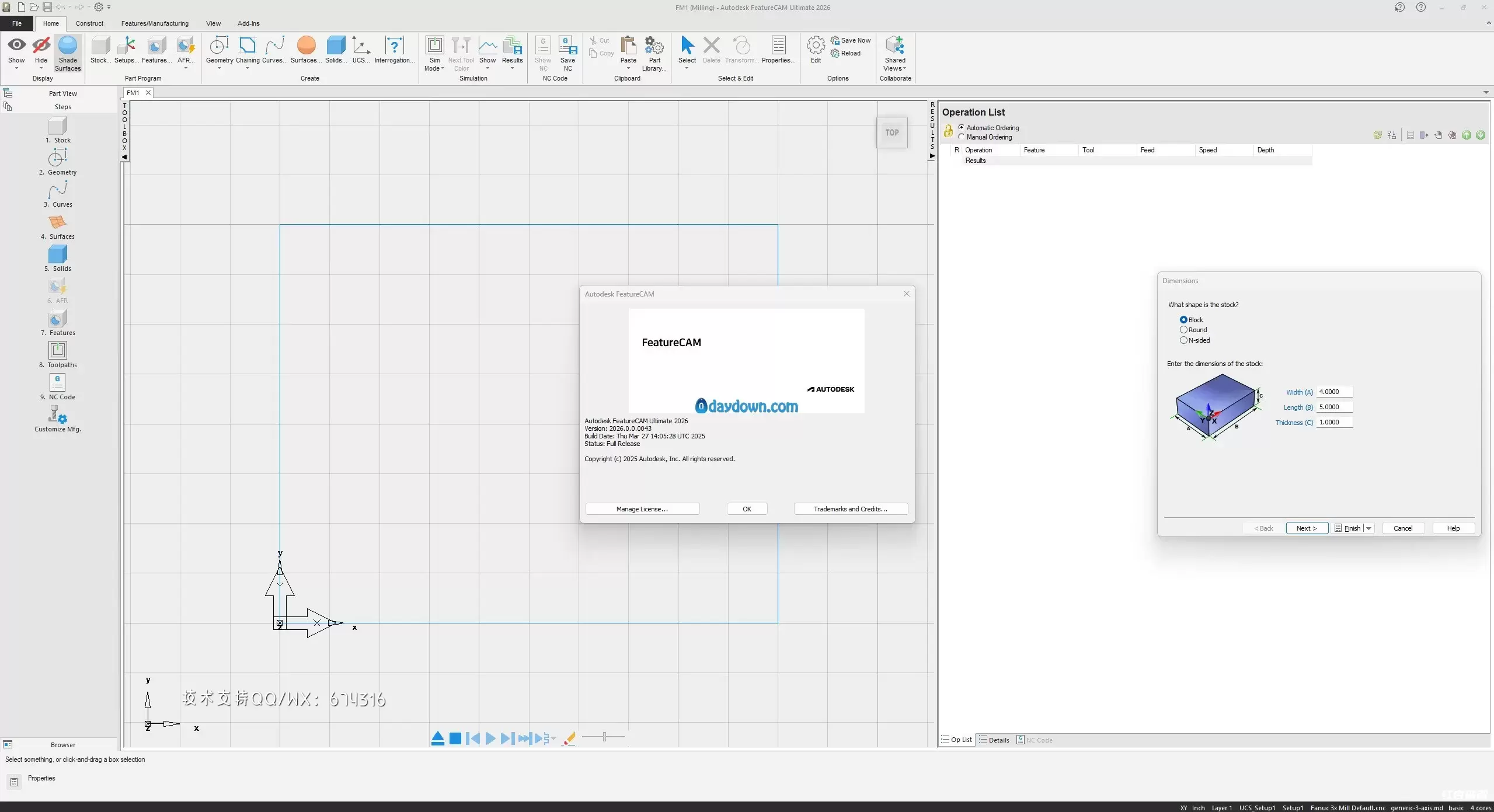Select Block stock shape
Viewport: 1494px width, 812px height.
(x=1183, y=319)
